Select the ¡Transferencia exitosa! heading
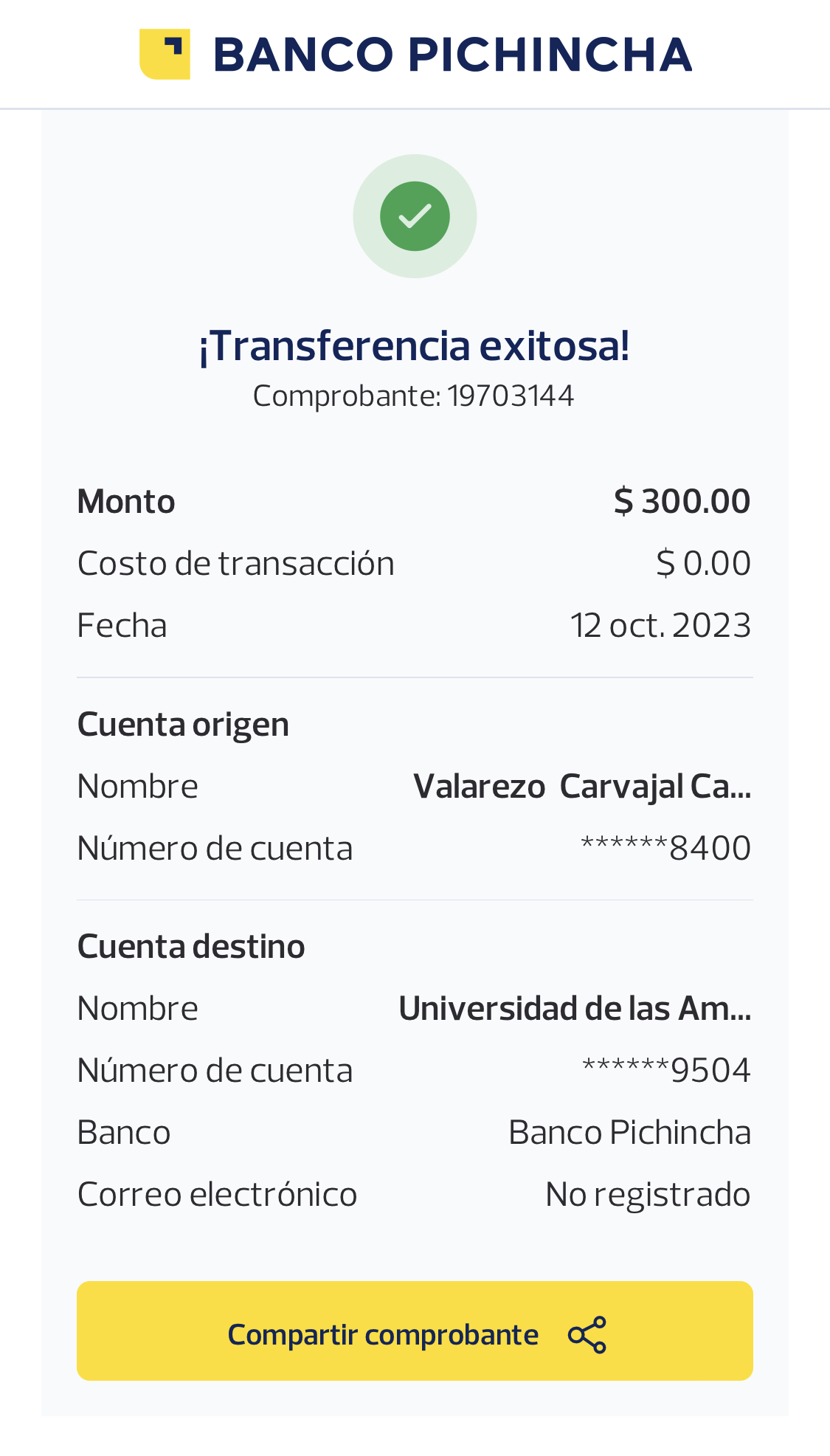 click(415, 345)
